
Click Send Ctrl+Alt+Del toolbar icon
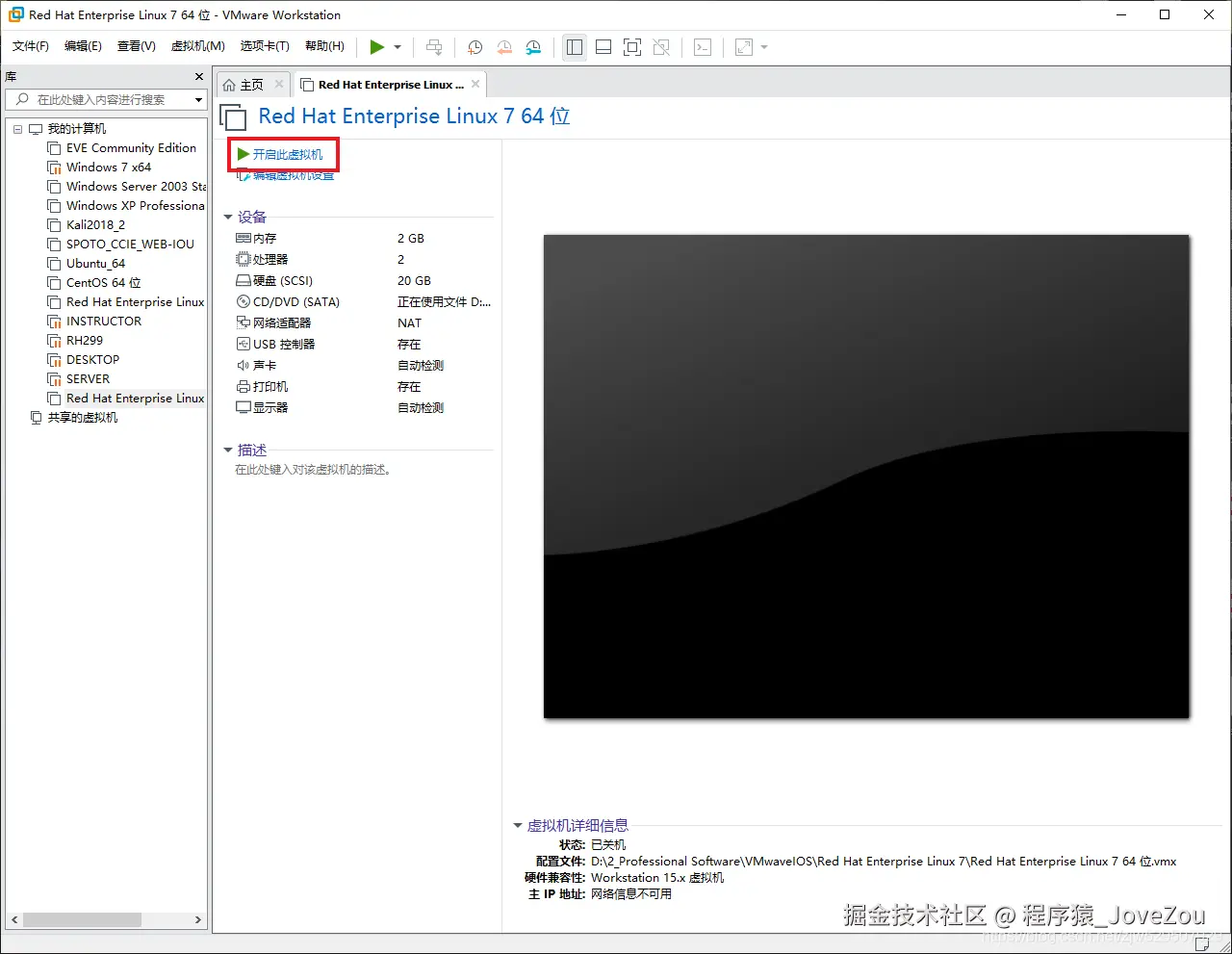435,47
